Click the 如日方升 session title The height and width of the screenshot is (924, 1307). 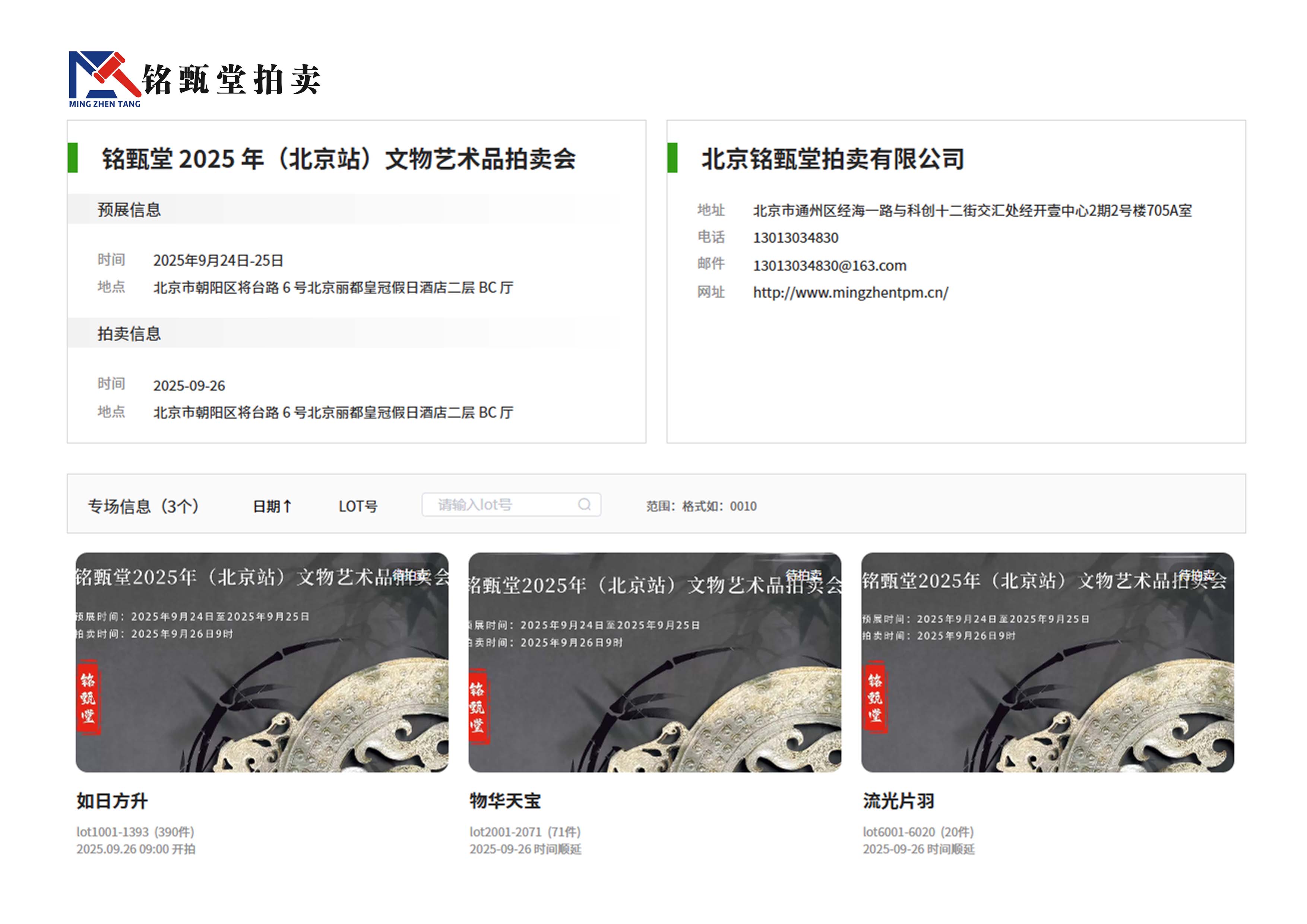(x=112, y=800)
